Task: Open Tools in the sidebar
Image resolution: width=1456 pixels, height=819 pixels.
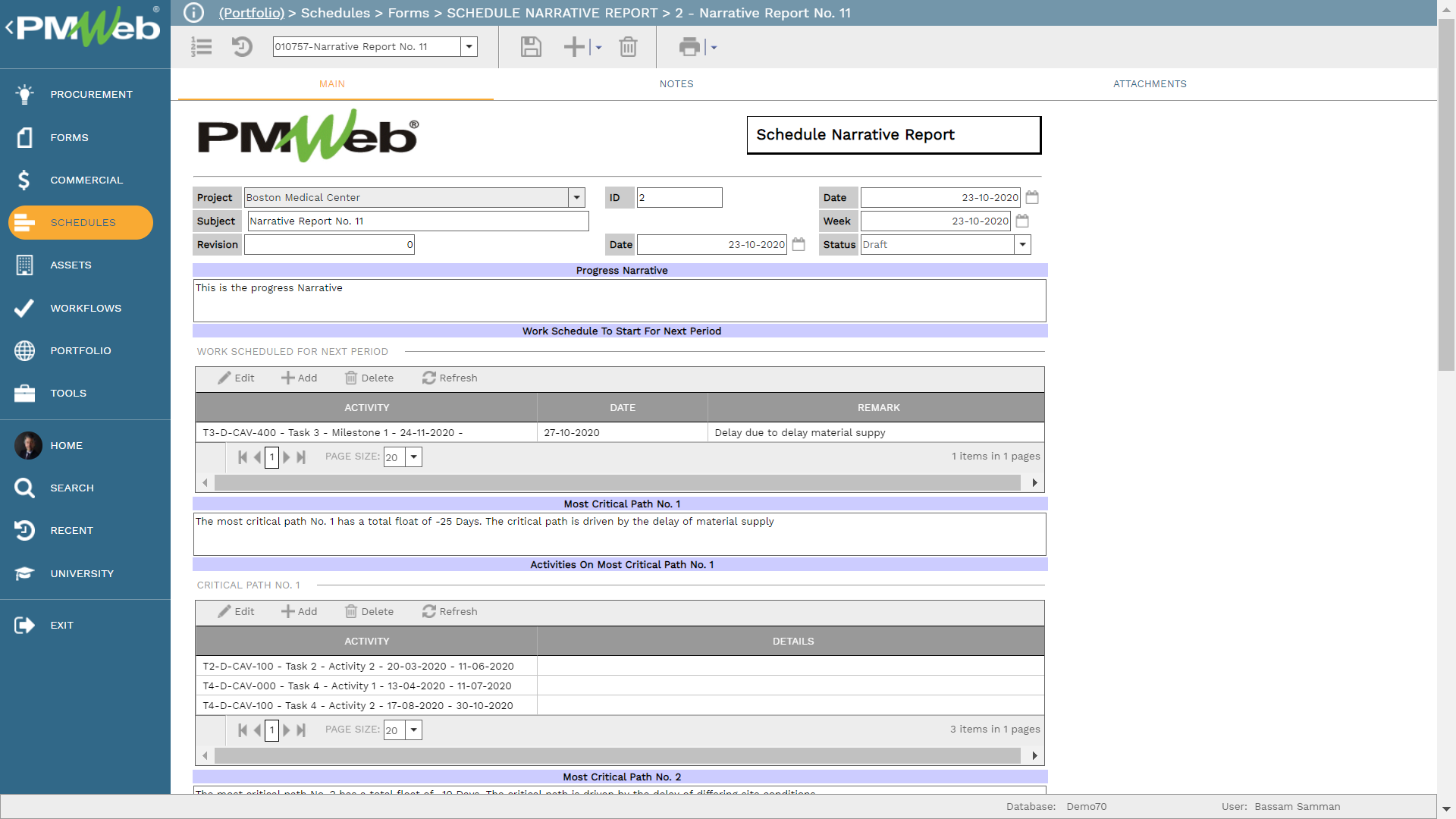Action: pyautogui.click(x=85, y=393)
